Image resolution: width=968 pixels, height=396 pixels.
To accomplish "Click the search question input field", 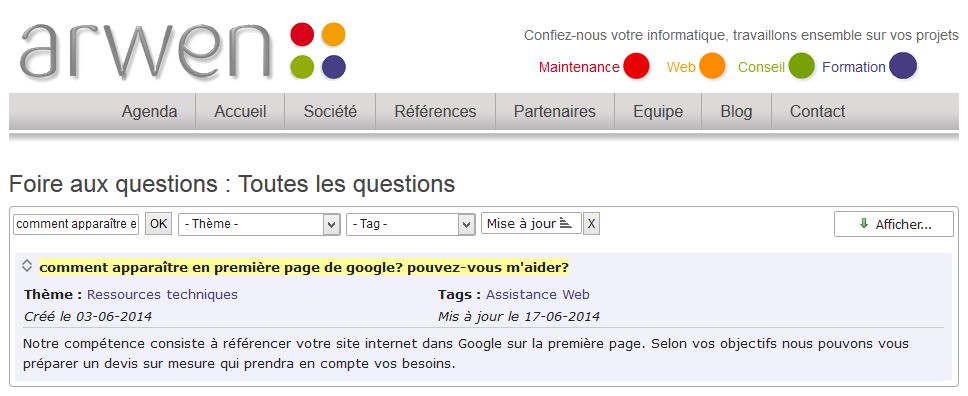I will coord(76,224).
